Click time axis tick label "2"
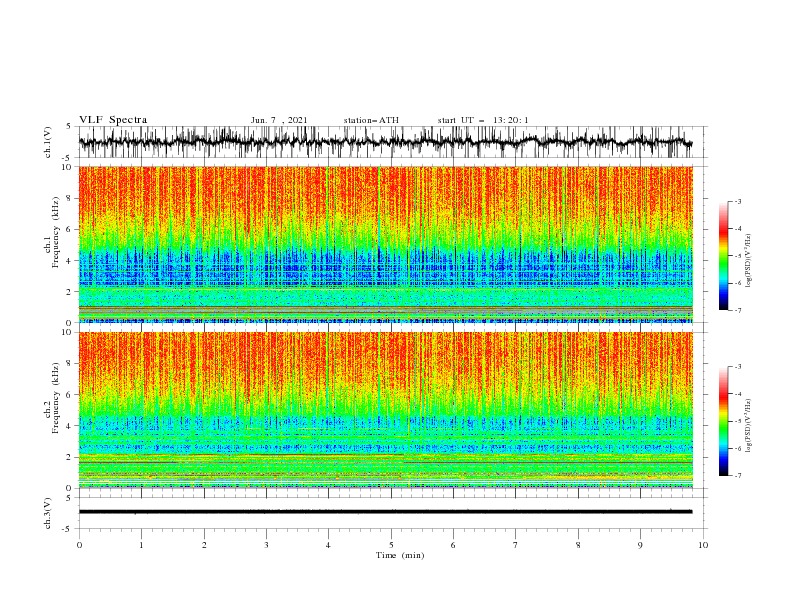The height and width of the screenshot is (612, 792). click(x=204, y=545)
